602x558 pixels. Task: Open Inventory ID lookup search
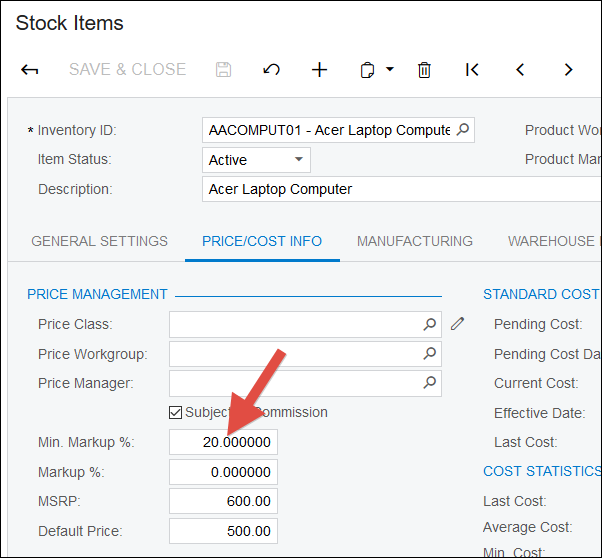tap(462, 130)
